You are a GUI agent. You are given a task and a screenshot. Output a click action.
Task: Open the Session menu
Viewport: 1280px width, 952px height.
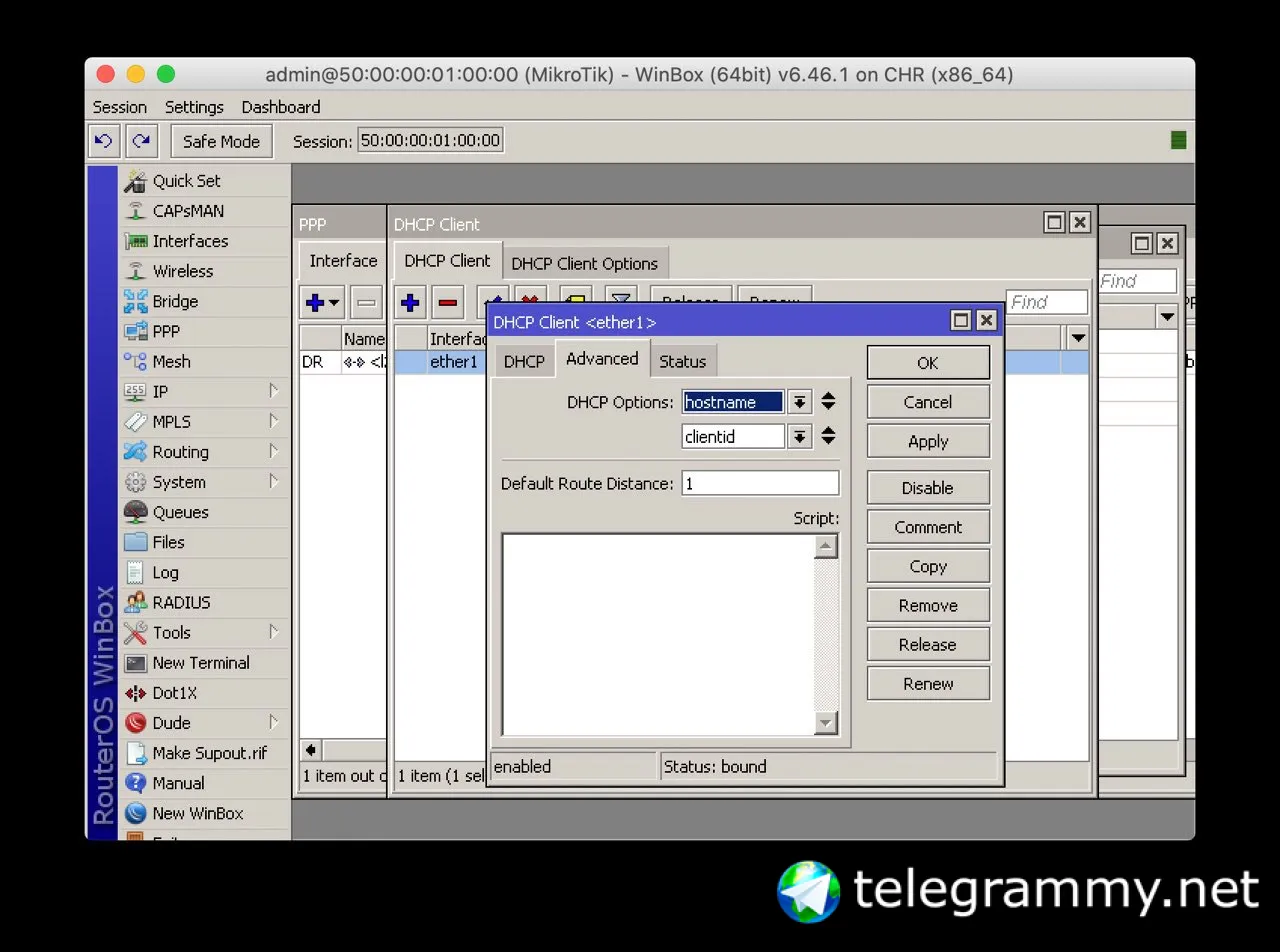click(x=120, y=107)
